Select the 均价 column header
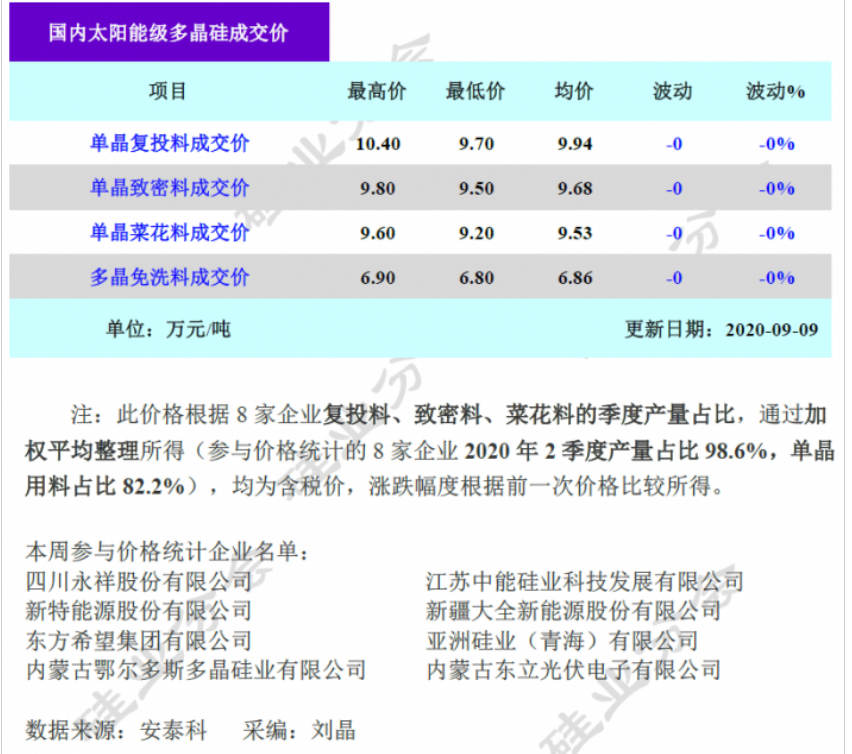This screenshot has height=754, width=852. coord(574,92)
